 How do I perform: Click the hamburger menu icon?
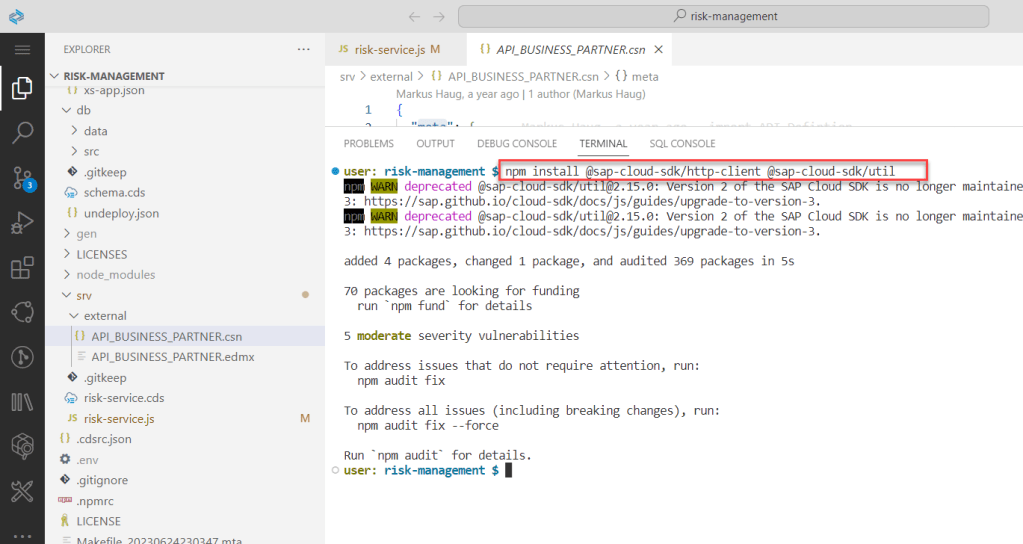[22, 49]
